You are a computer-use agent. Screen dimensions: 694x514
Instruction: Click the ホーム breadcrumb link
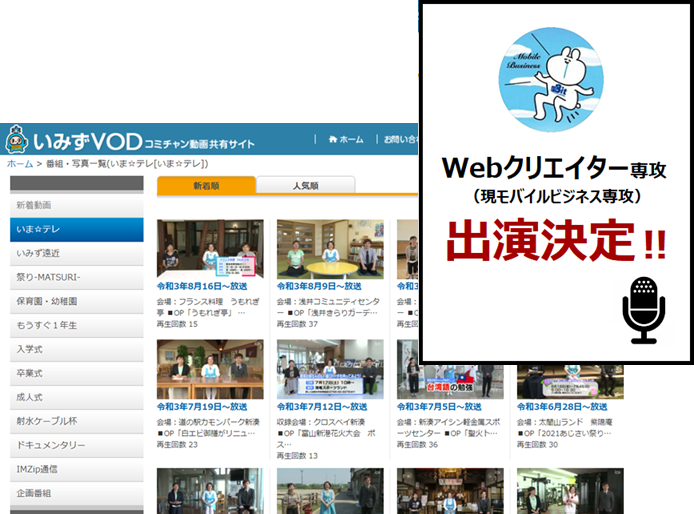[20, 164]
